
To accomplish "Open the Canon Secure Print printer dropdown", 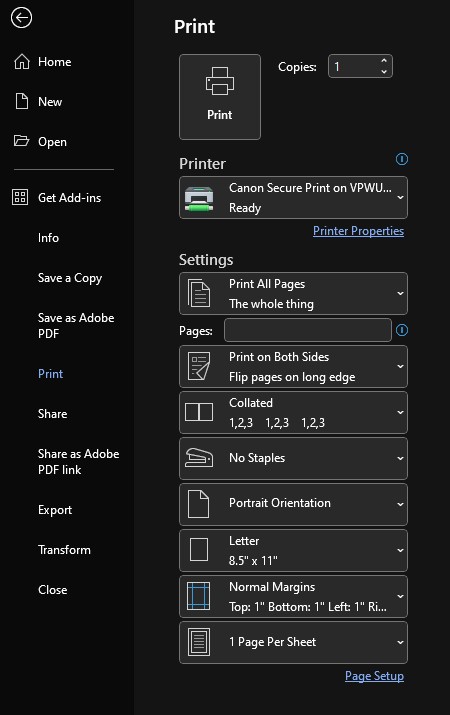I will (294, 197).
